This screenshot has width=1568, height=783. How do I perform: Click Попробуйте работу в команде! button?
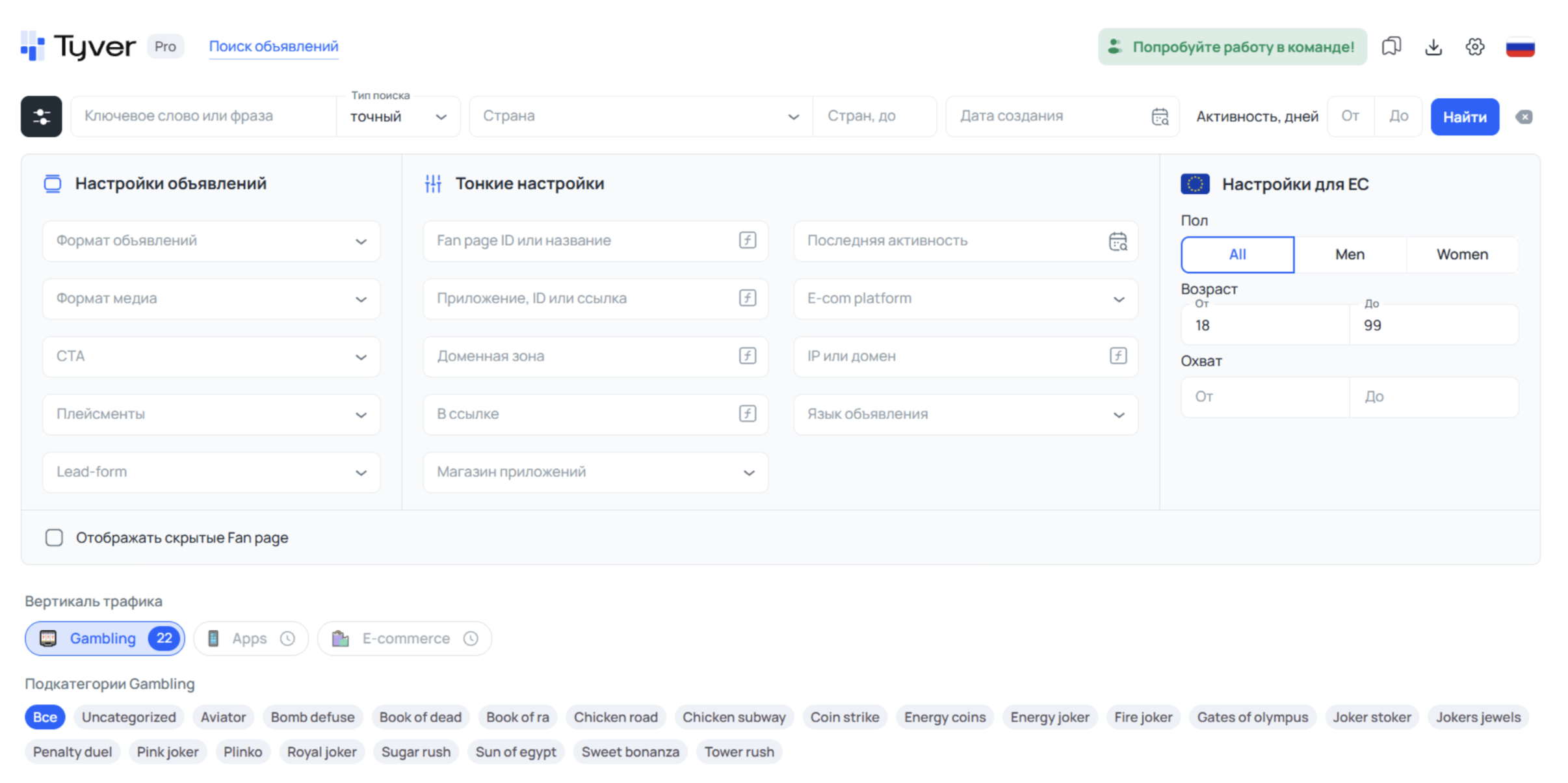click(1233, 47)
